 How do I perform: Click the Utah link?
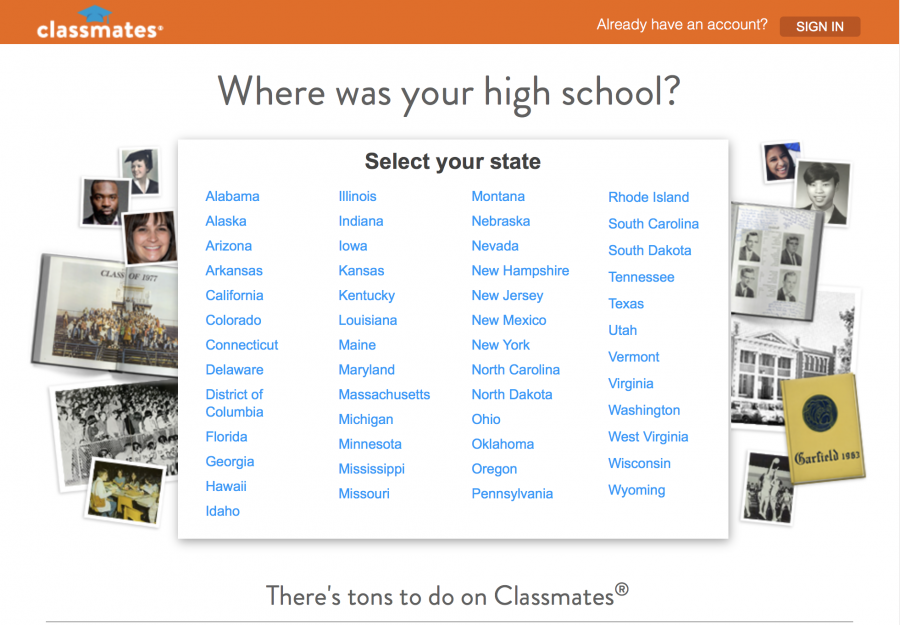(623, 330)
